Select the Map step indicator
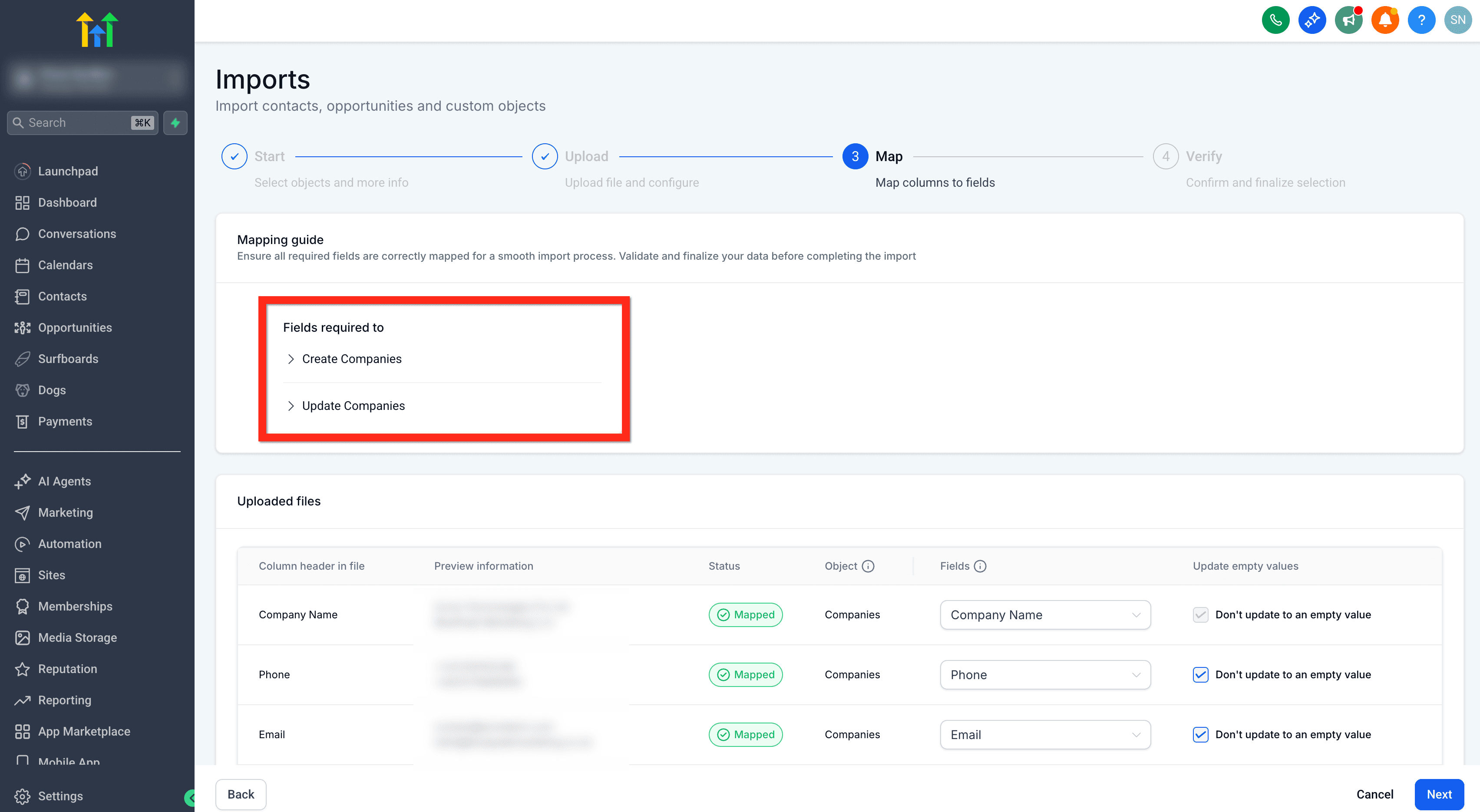1480x812 pixels. (855, 156)
